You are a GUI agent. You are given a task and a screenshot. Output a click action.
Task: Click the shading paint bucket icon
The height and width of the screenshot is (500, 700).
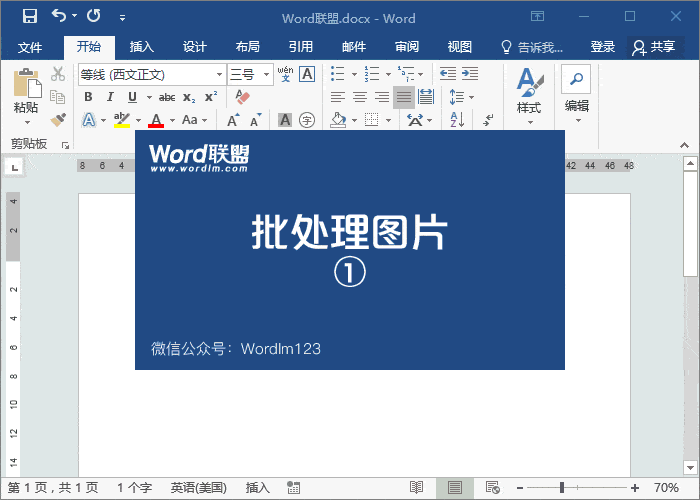pos(338,120)
